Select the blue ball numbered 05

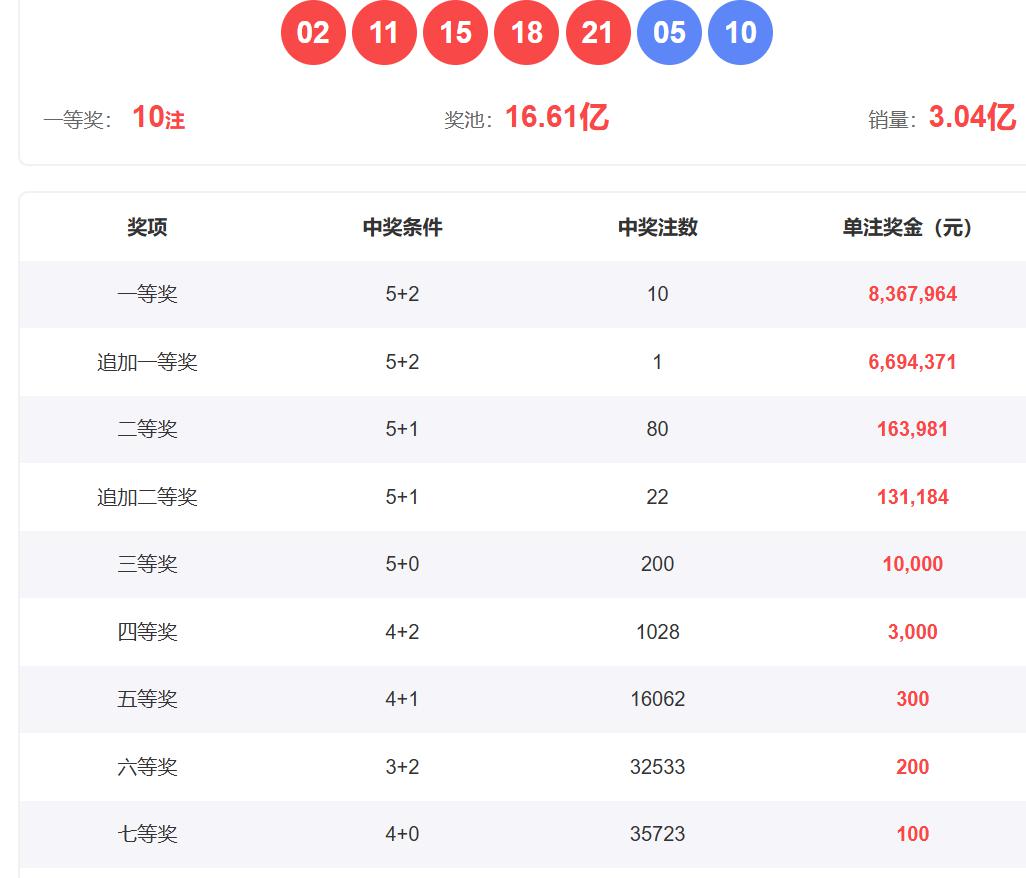(669, 33)
